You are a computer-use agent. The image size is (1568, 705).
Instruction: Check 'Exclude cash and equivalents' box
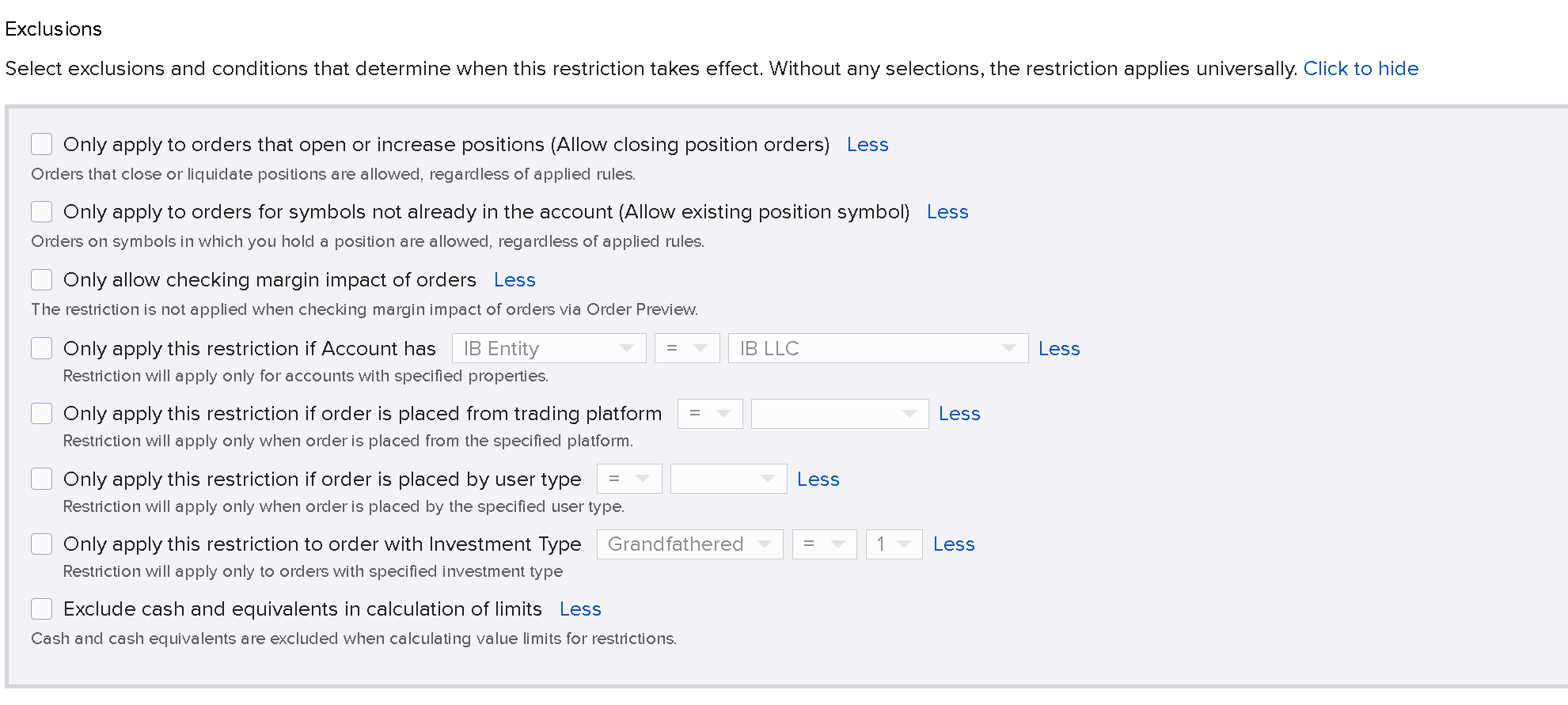tap(42, 608)
